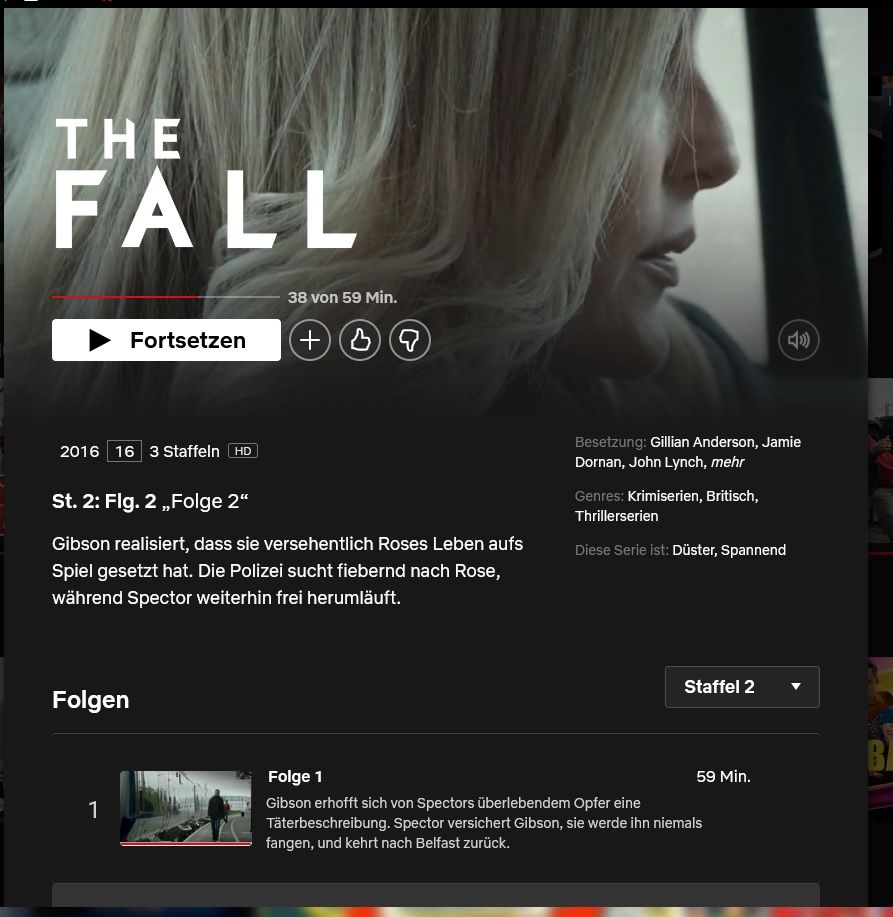Click the "mehr" cast link
Viewport: 893px width, 917px height.
[x=727, y=462]
